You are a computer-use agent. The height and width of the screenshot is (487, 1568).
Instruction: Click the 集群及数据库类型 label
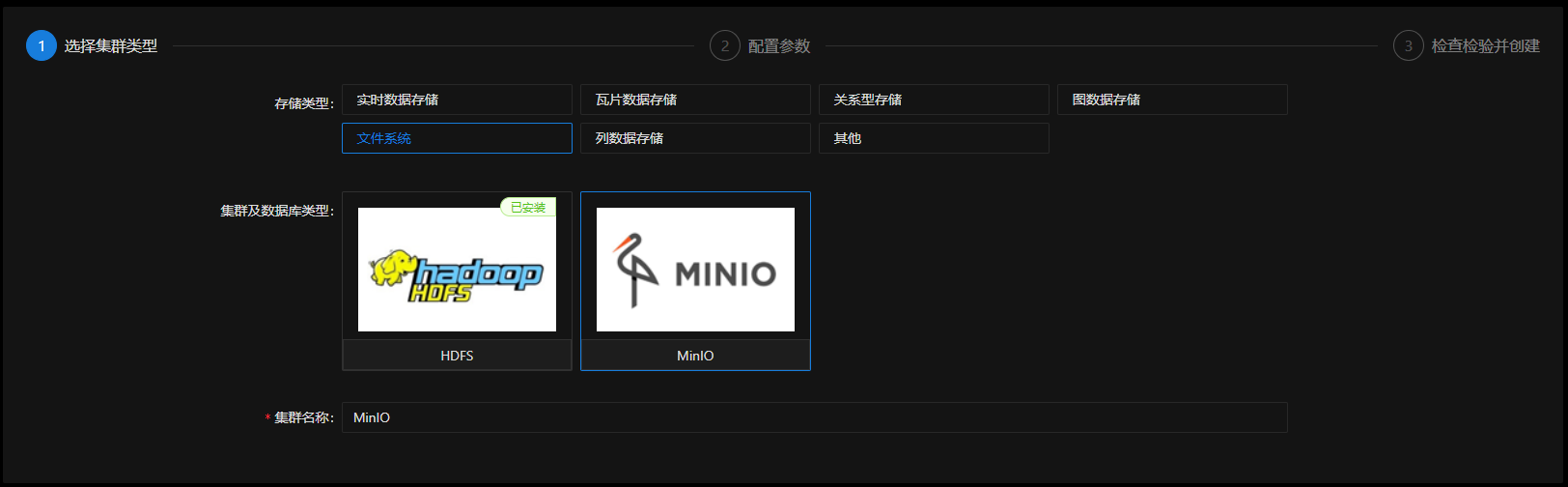click(x=277, y=211)
